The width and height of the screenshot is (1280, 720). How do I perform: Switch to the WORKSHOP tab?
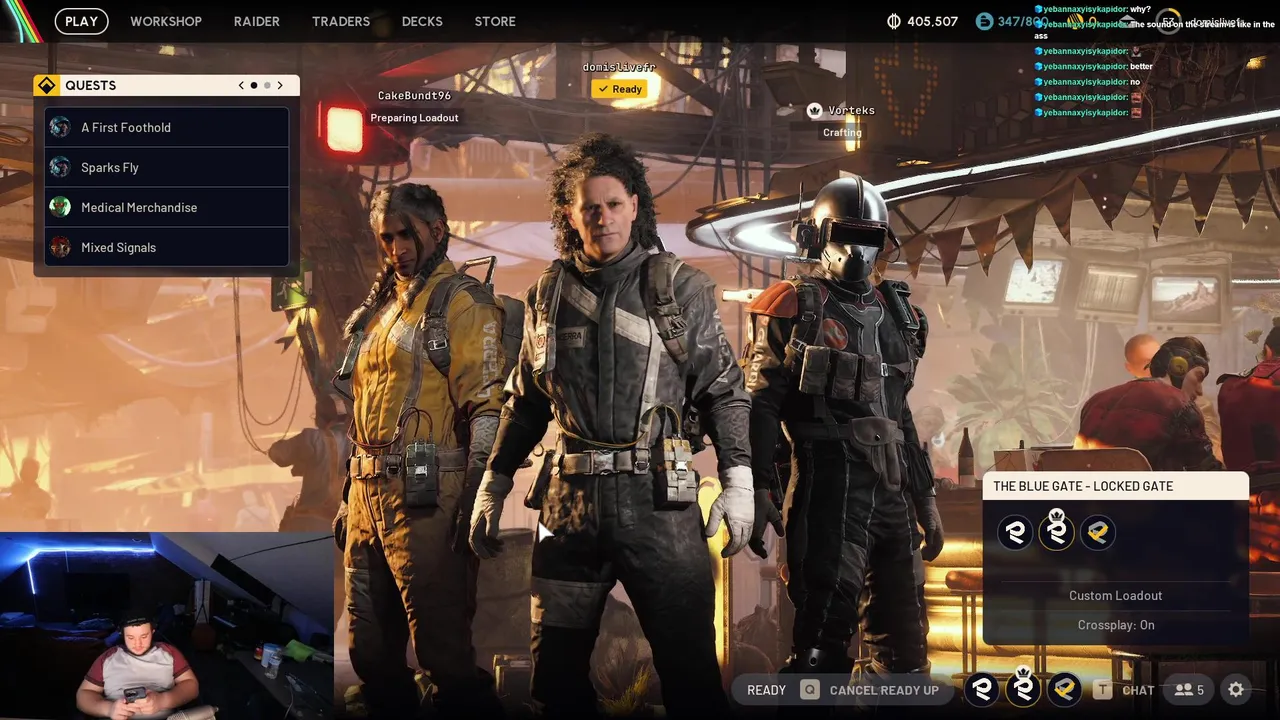(166, 21)
